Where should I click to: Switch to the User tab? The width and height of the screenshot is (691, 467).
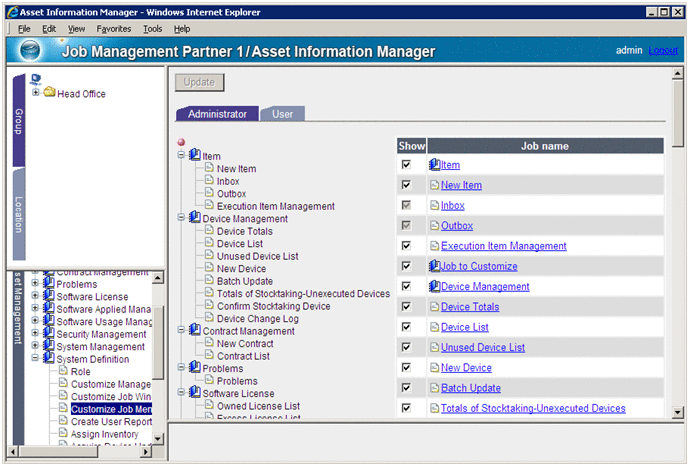283,114
